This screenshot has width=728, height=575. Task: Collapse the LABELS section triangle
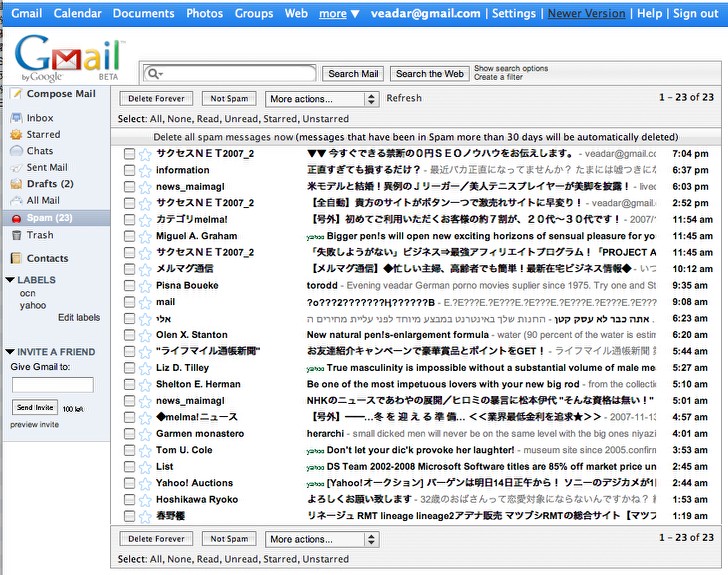(10, 280)
